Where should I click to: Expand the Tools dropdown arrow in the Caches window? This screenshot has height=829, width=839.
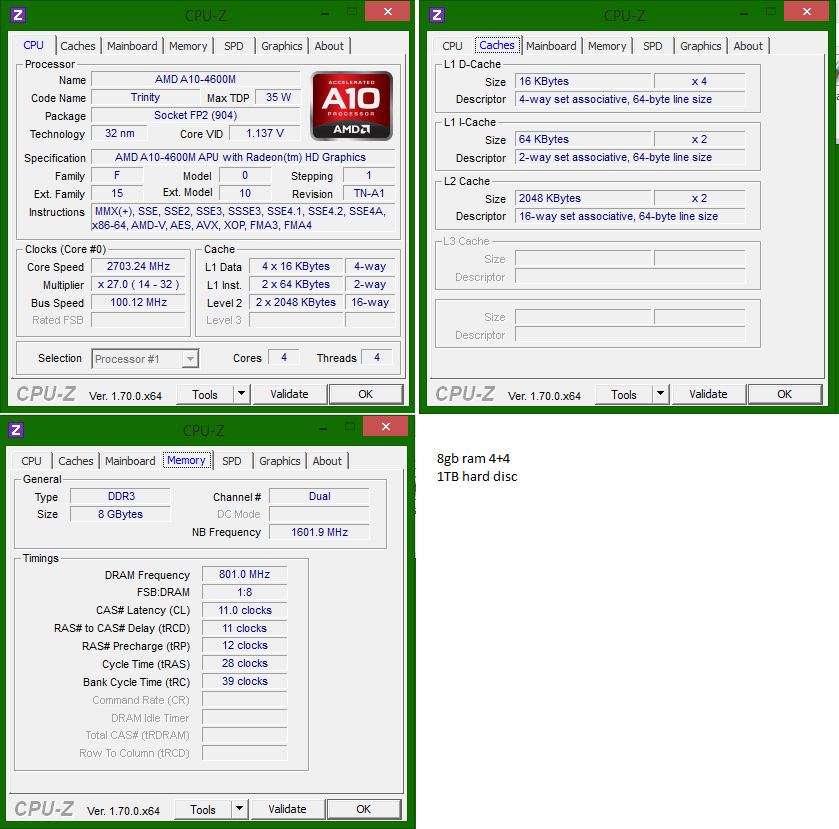pyautogui.click(x=660, y=394)
